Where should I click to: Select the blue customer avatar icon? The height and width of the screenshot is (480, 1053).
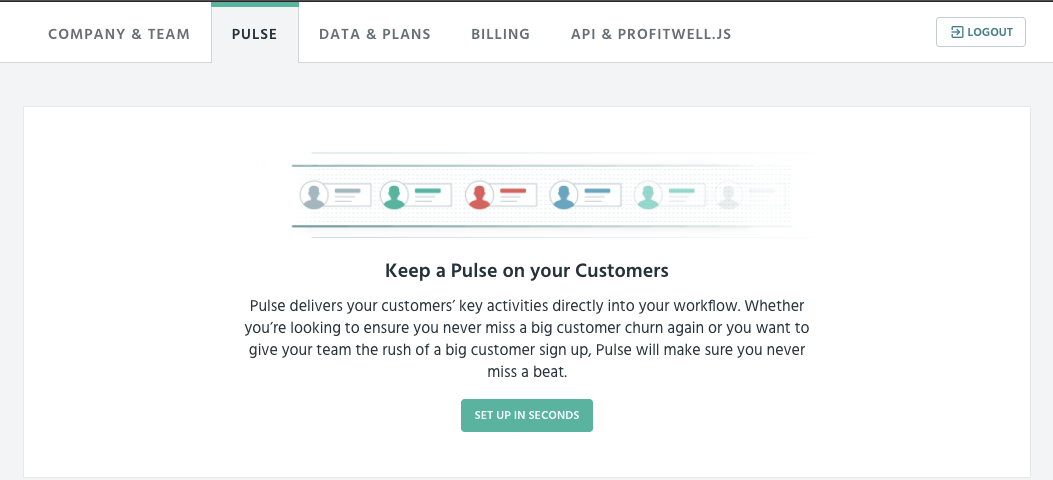563,195
